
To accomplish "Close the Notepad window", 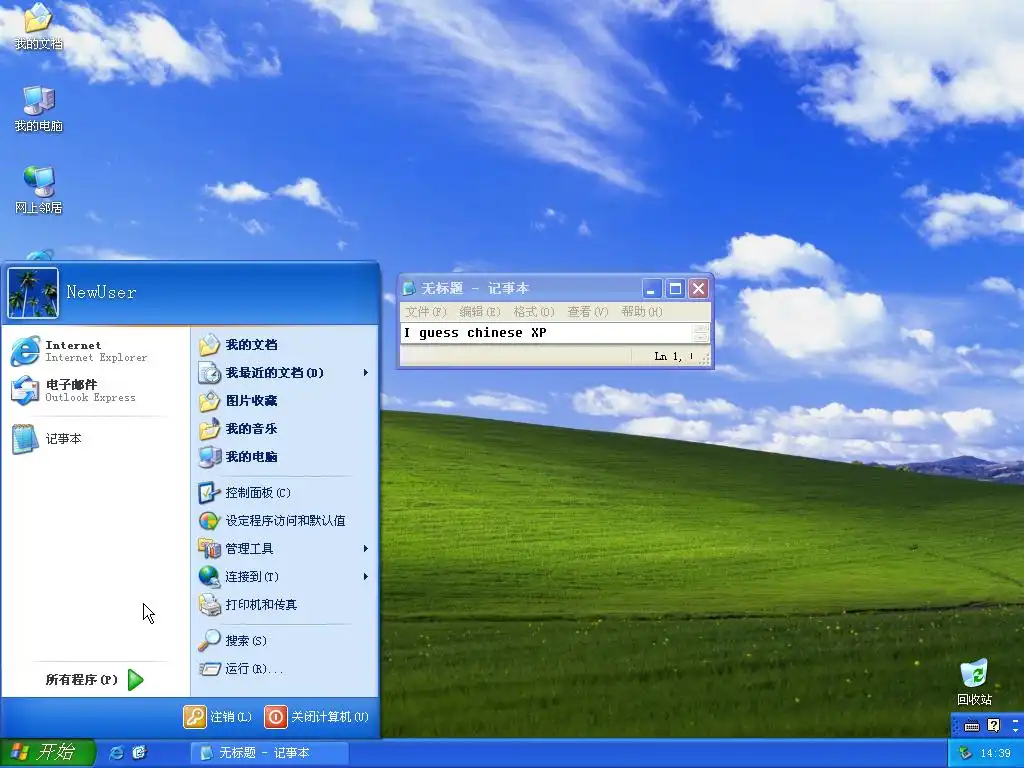I will [x=699, y=289].
